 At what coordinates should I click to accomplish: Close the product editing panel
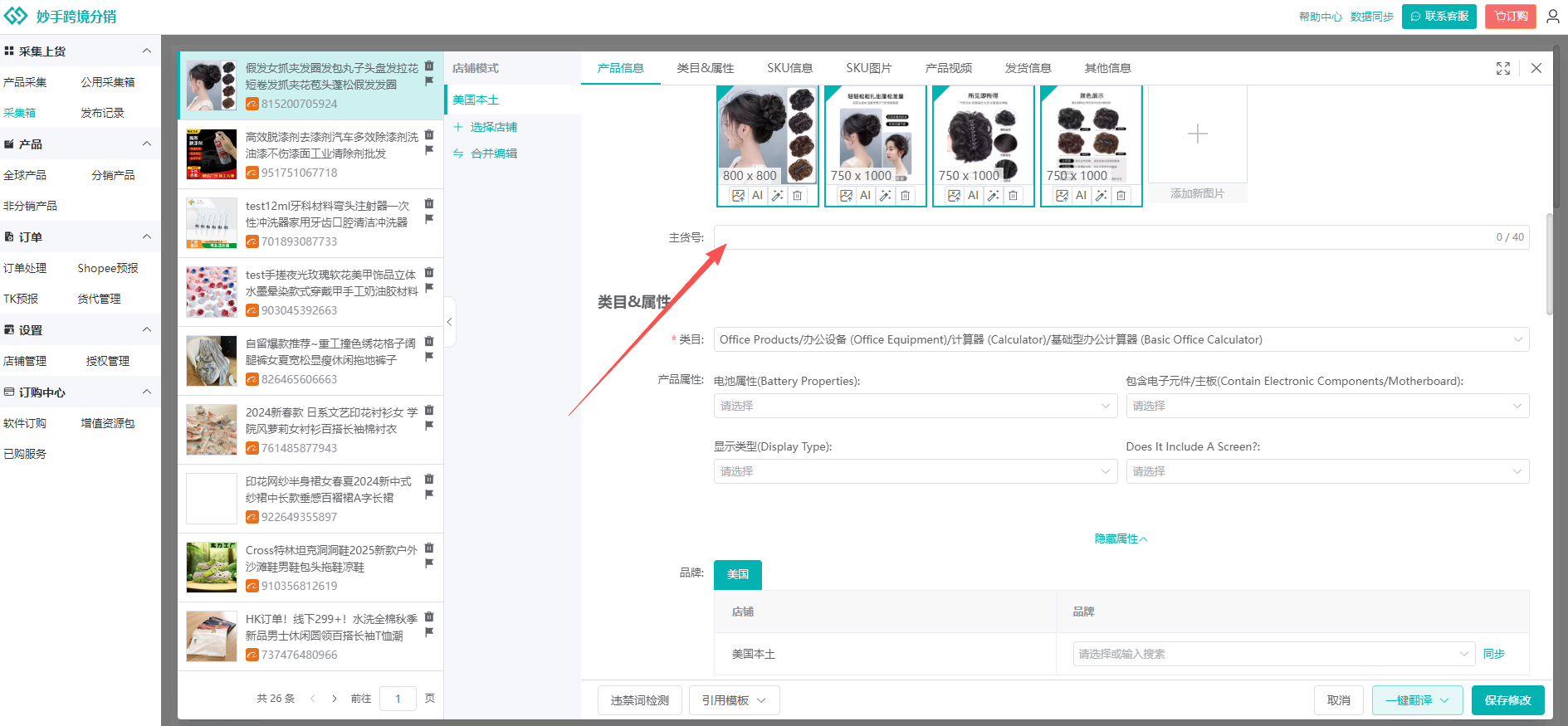click(x=1536, y=68)
